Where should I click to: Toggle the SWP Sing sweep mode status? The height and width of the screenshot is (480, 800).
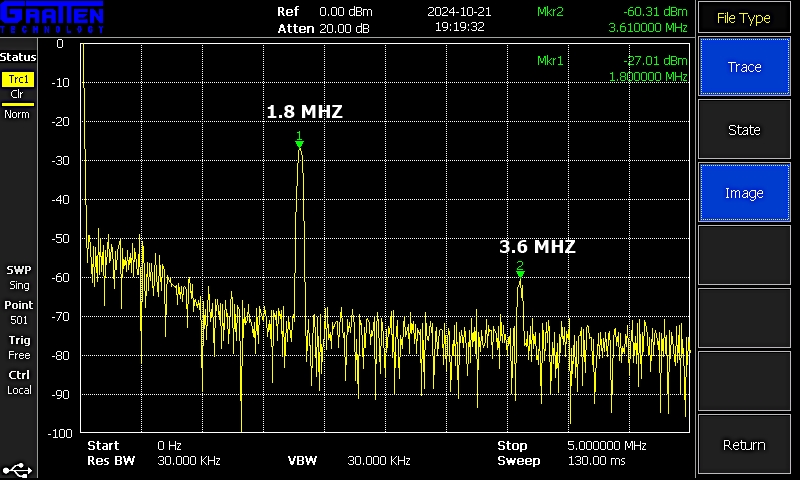point(19,277)
